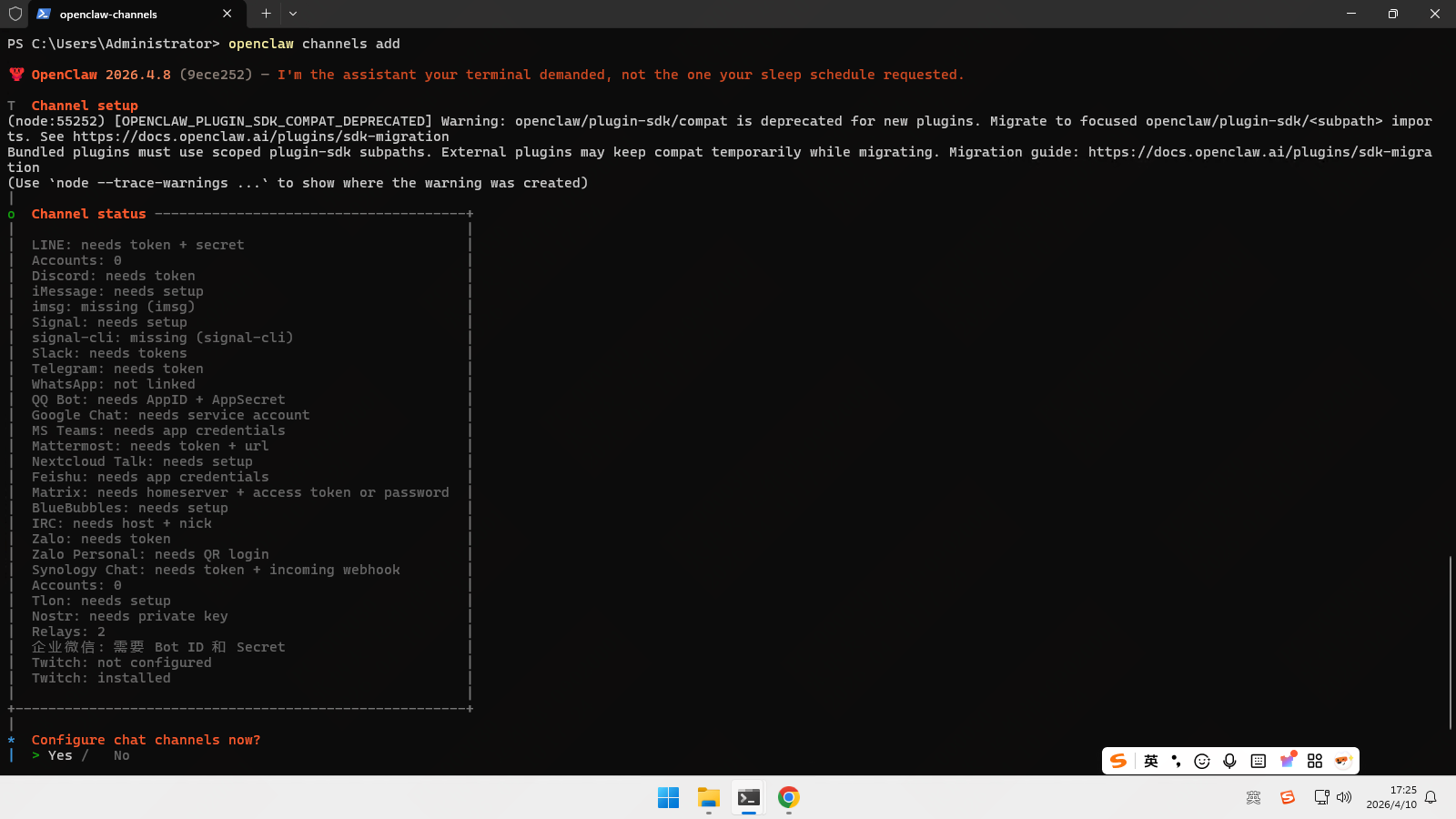This screenshot has width=1456, height=819.
Task: Click 'Twitch: not configured' line
Action: [121, 662]
